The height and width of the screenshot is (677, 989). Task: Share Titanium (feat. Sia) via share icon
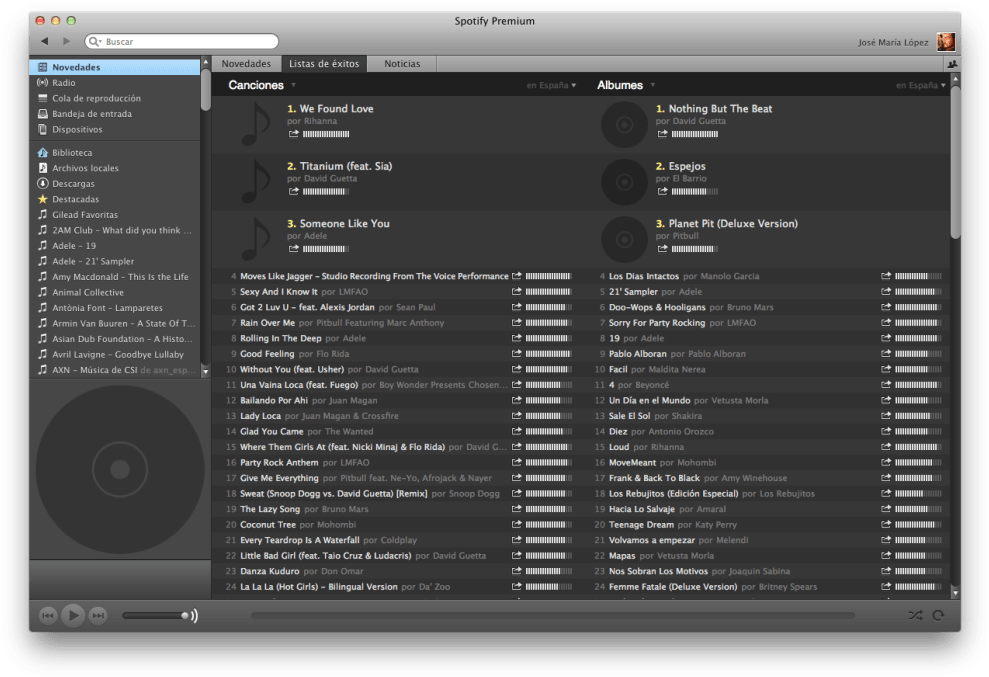(293, 191)
